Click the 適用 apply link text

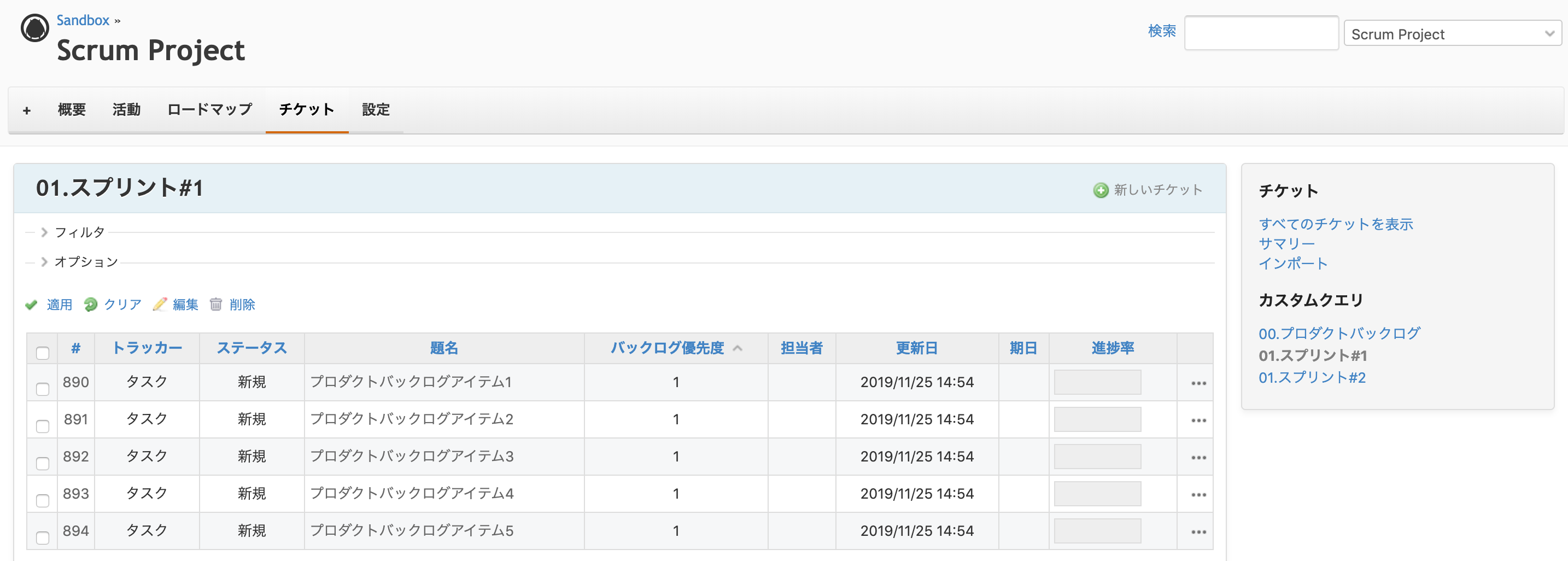pos(60,305)
